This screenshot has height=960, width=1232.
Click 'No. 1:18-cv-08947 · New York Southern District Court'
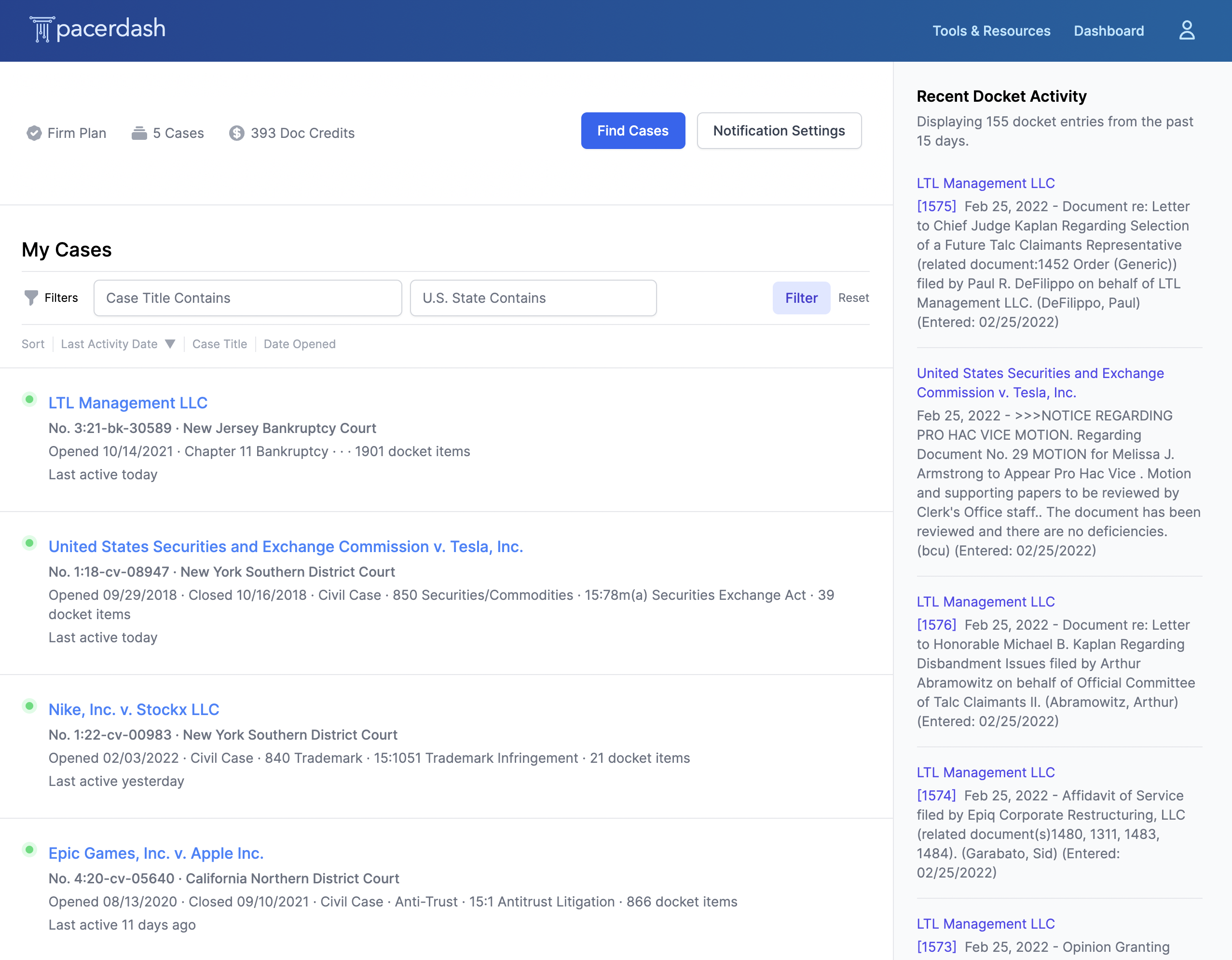[x=222, y=572]
